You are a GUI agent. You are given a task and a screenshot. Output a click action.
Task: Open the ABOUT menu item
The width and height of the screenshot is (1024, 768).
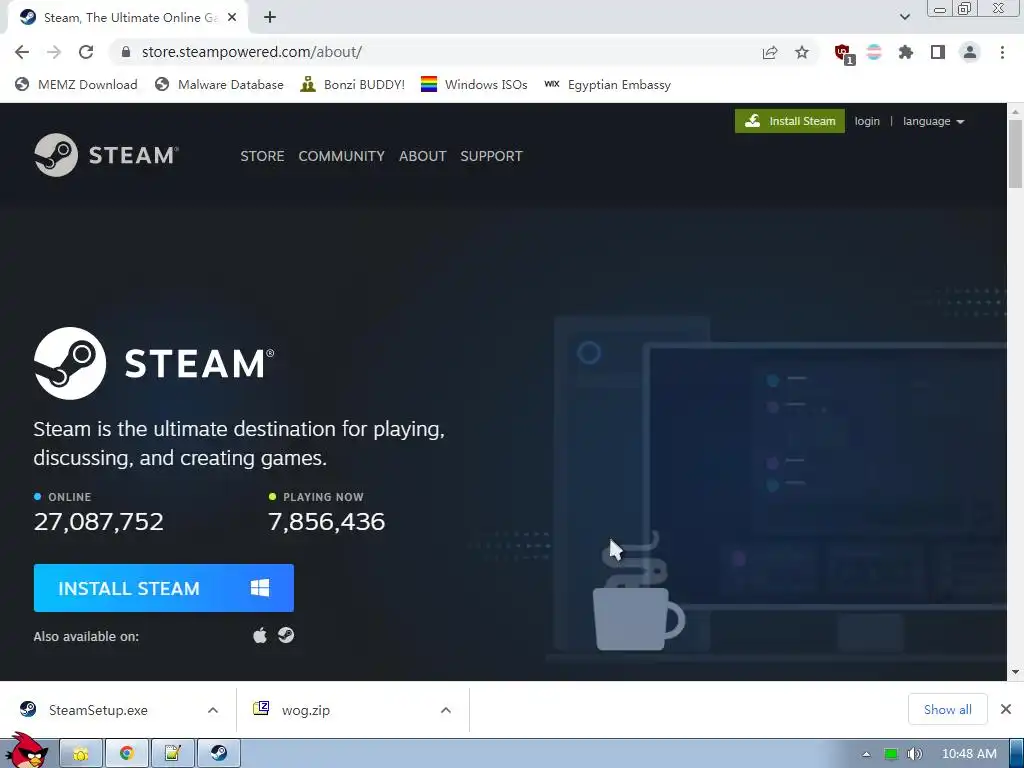point(423,156)
